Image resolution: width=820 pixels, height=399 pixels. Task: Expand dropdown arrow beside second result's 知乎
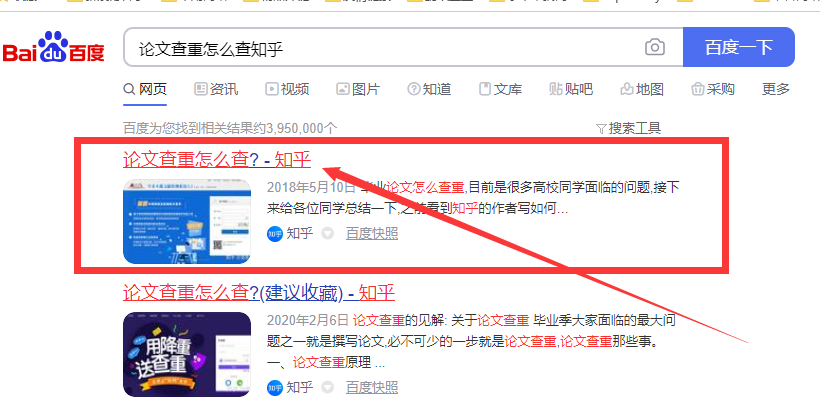coord(327,387)
